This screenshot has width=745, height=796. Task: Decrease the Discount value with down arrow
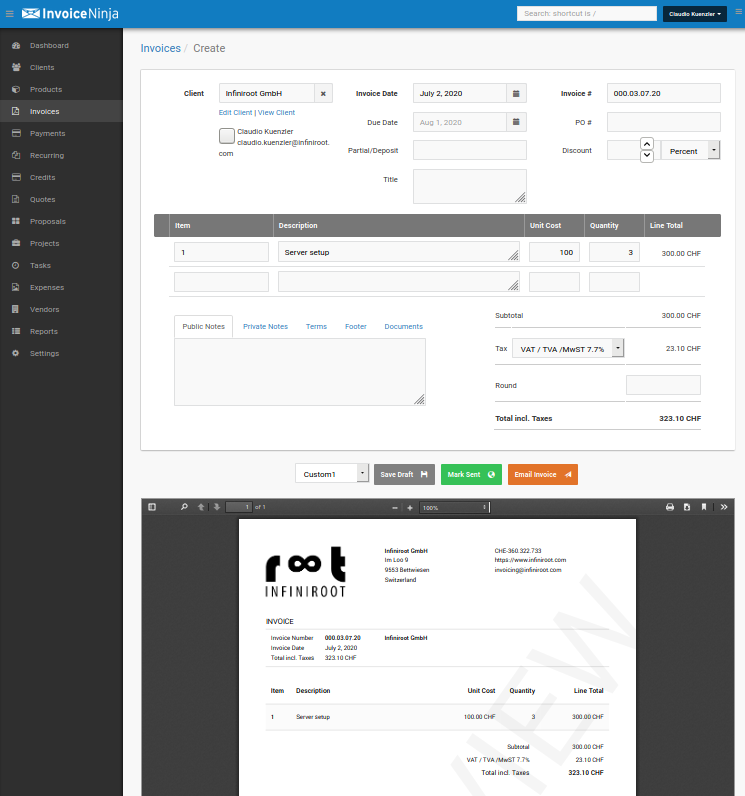point(646,156)
